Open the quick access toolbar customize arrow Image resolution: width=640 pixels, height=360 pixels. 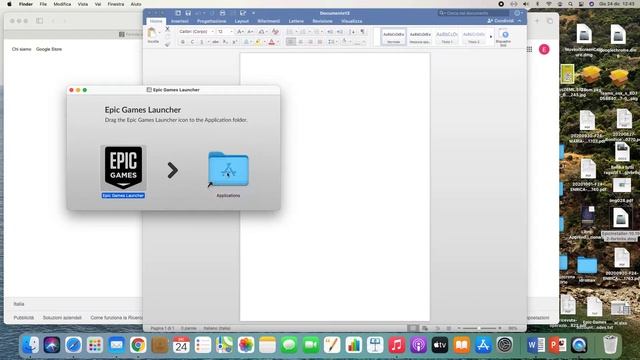253,13
